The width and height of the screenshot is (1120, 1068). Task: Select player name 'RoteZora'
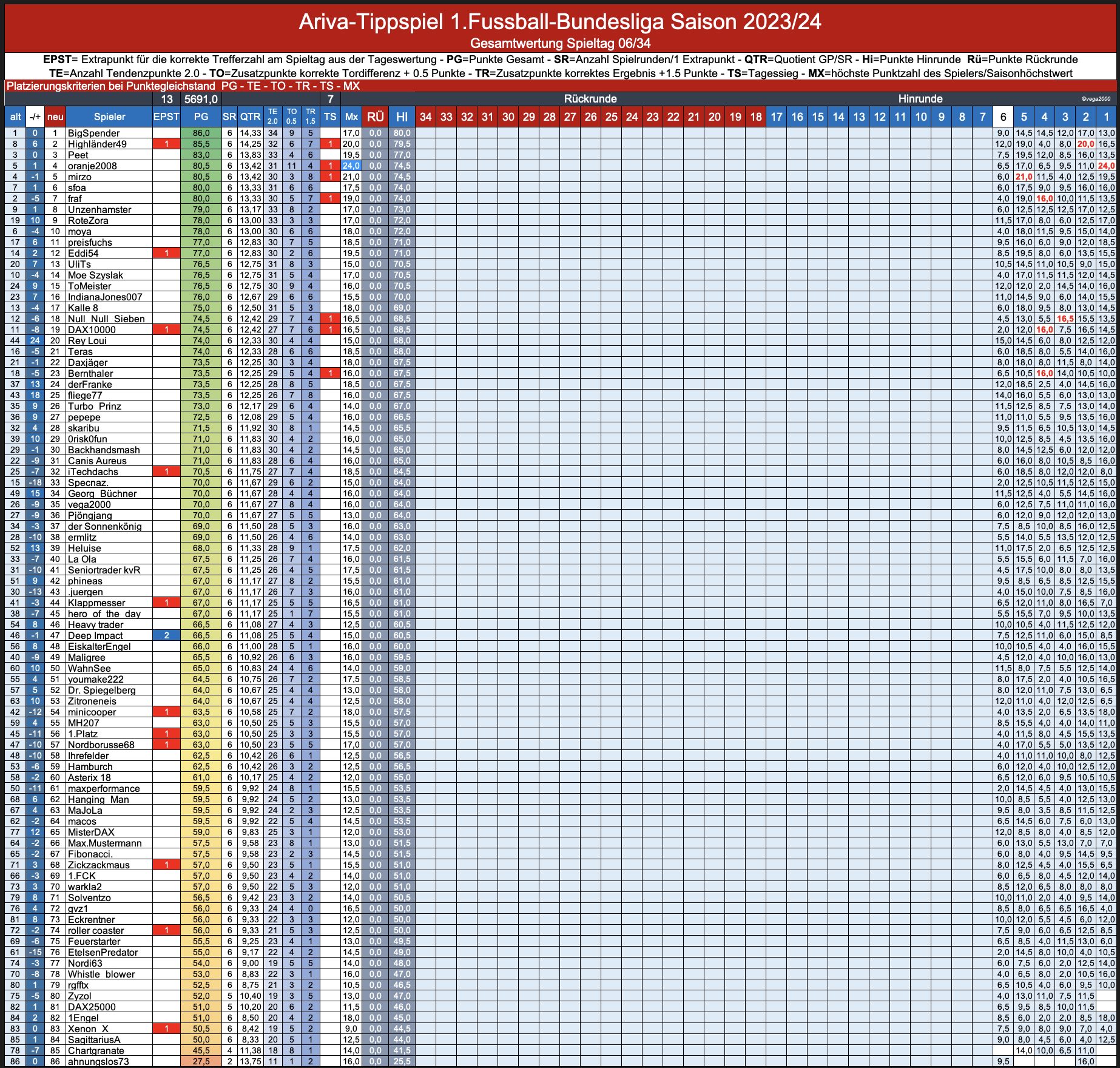pos(88,220)
